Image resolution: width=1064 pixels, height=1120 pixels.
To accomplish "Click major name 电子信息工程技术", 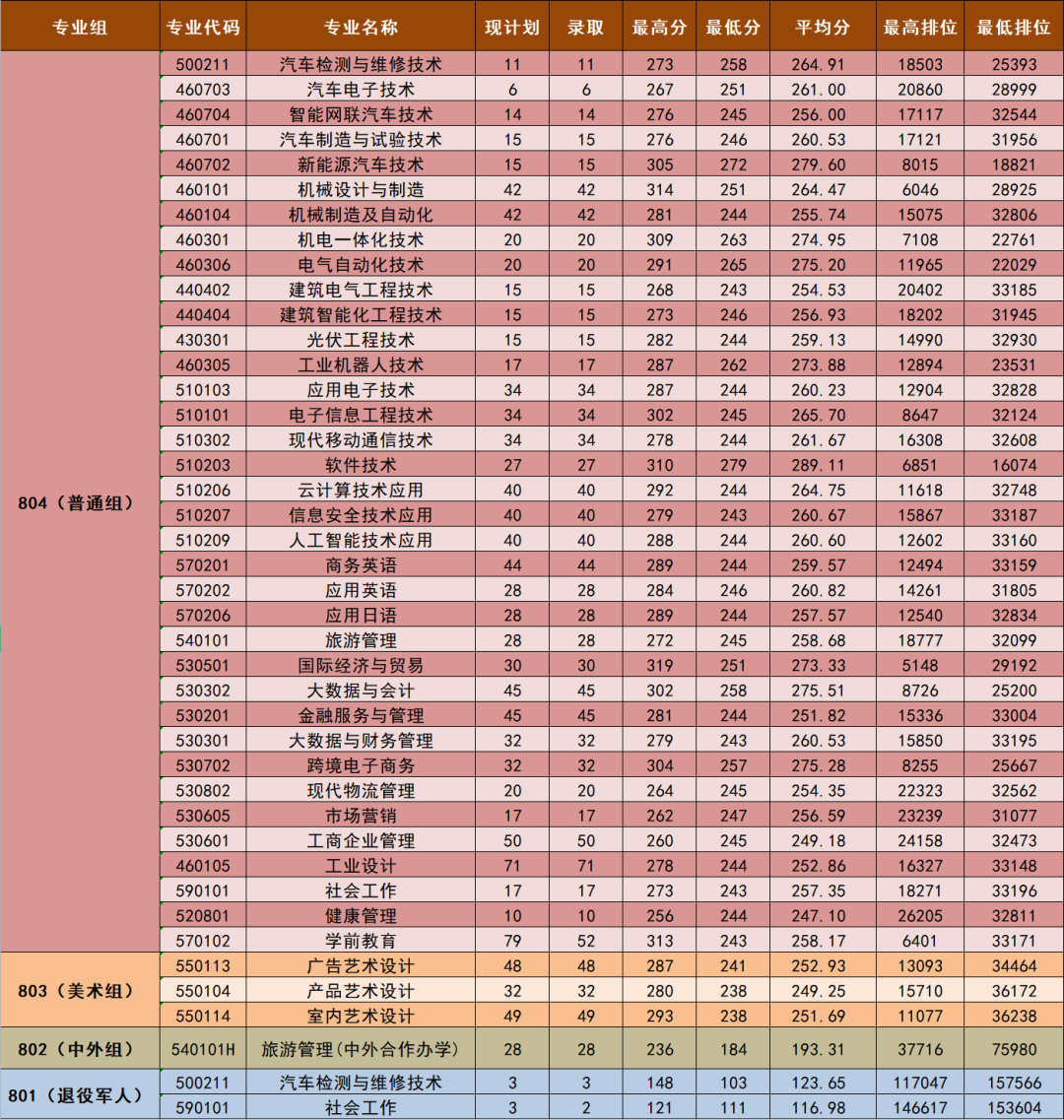I will tap(361, 415).
